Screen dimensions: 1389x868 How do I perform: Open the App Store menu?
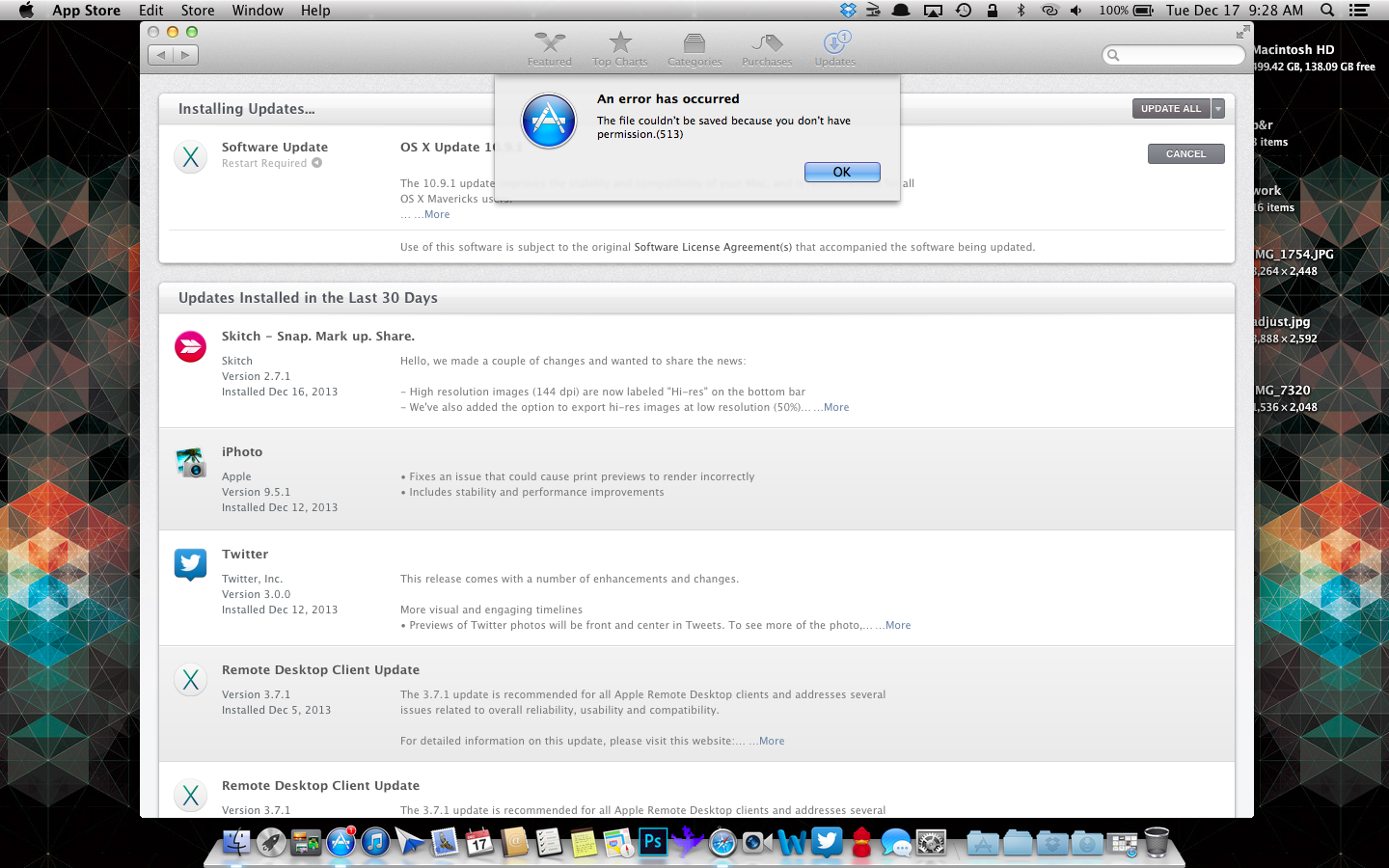click(86, 10)
